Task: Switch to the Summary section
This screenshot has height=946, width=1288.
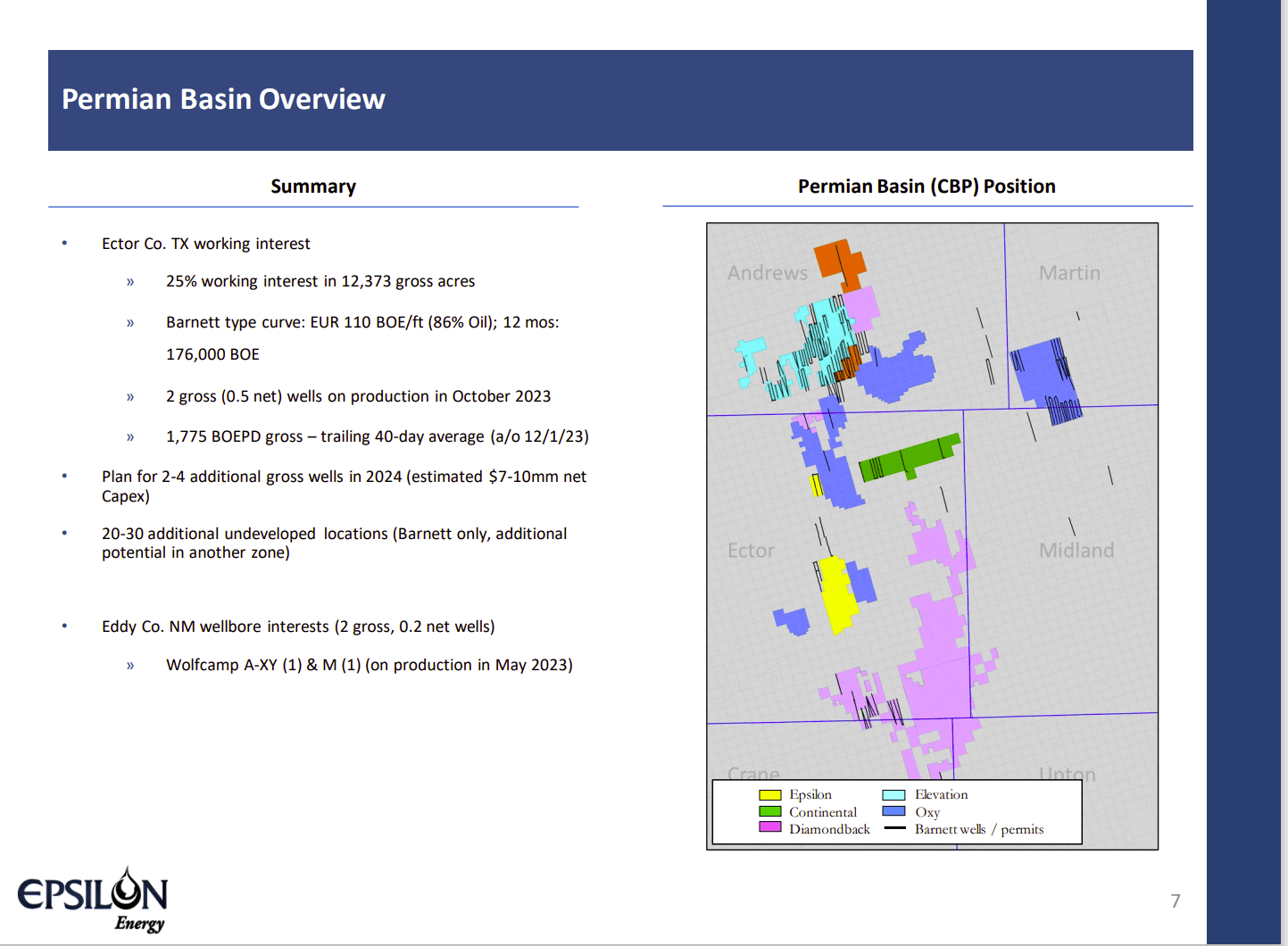Action: click(313, 186)
